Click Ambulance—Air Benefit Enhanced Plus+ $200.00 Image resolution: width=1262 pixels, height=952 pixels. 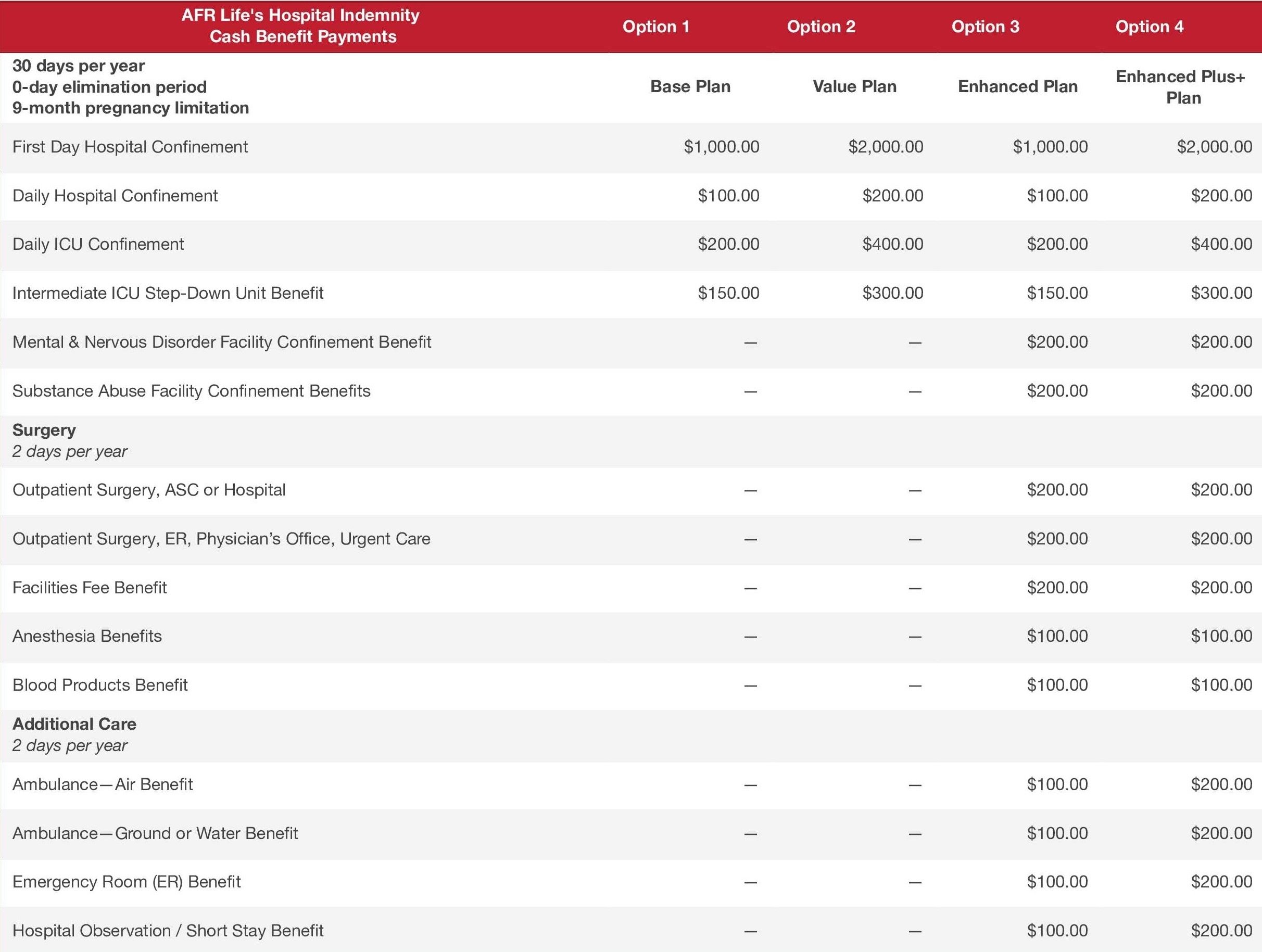coord(1221,785)
